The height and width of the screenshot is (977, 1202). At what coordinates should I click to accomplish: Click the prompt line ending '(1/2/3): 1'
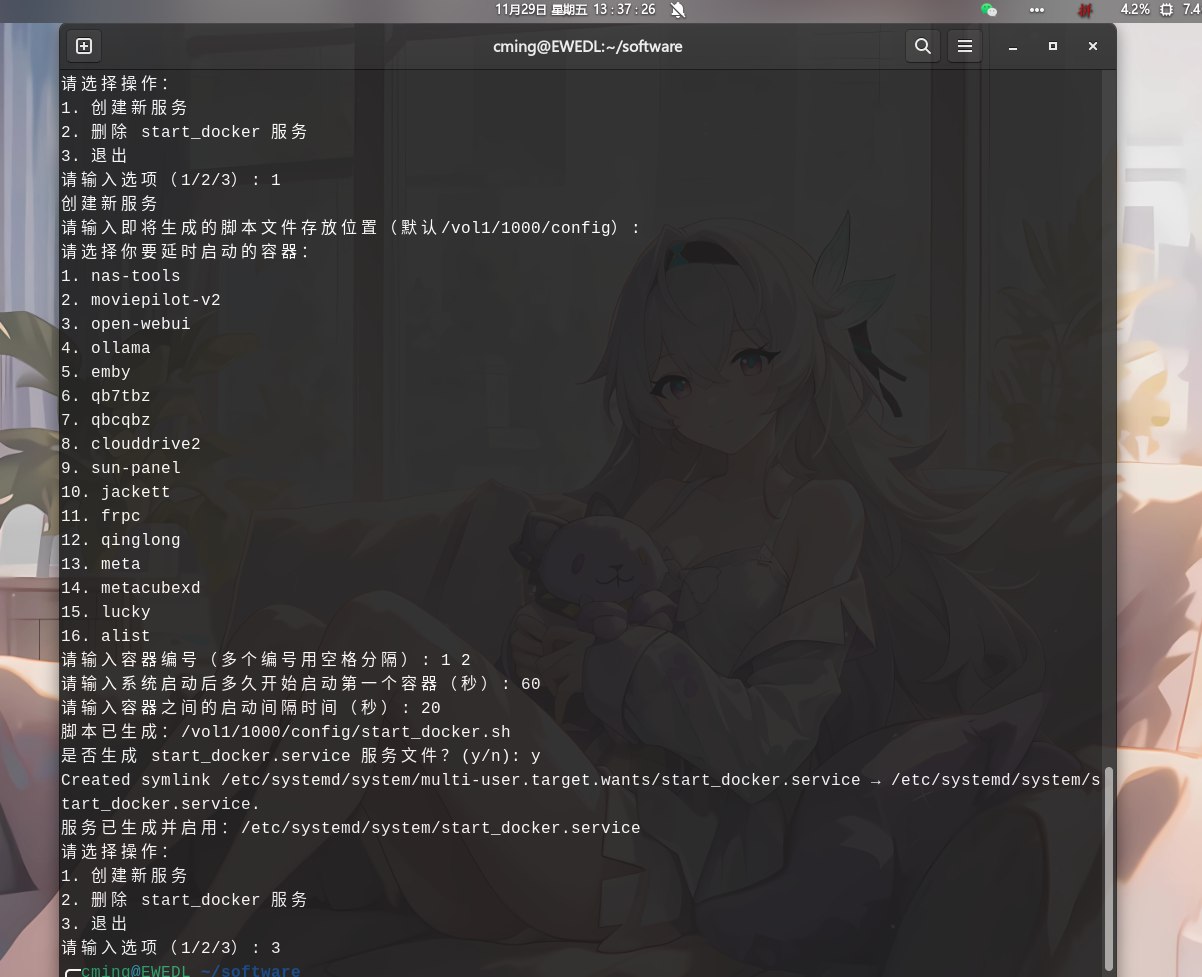171,180
